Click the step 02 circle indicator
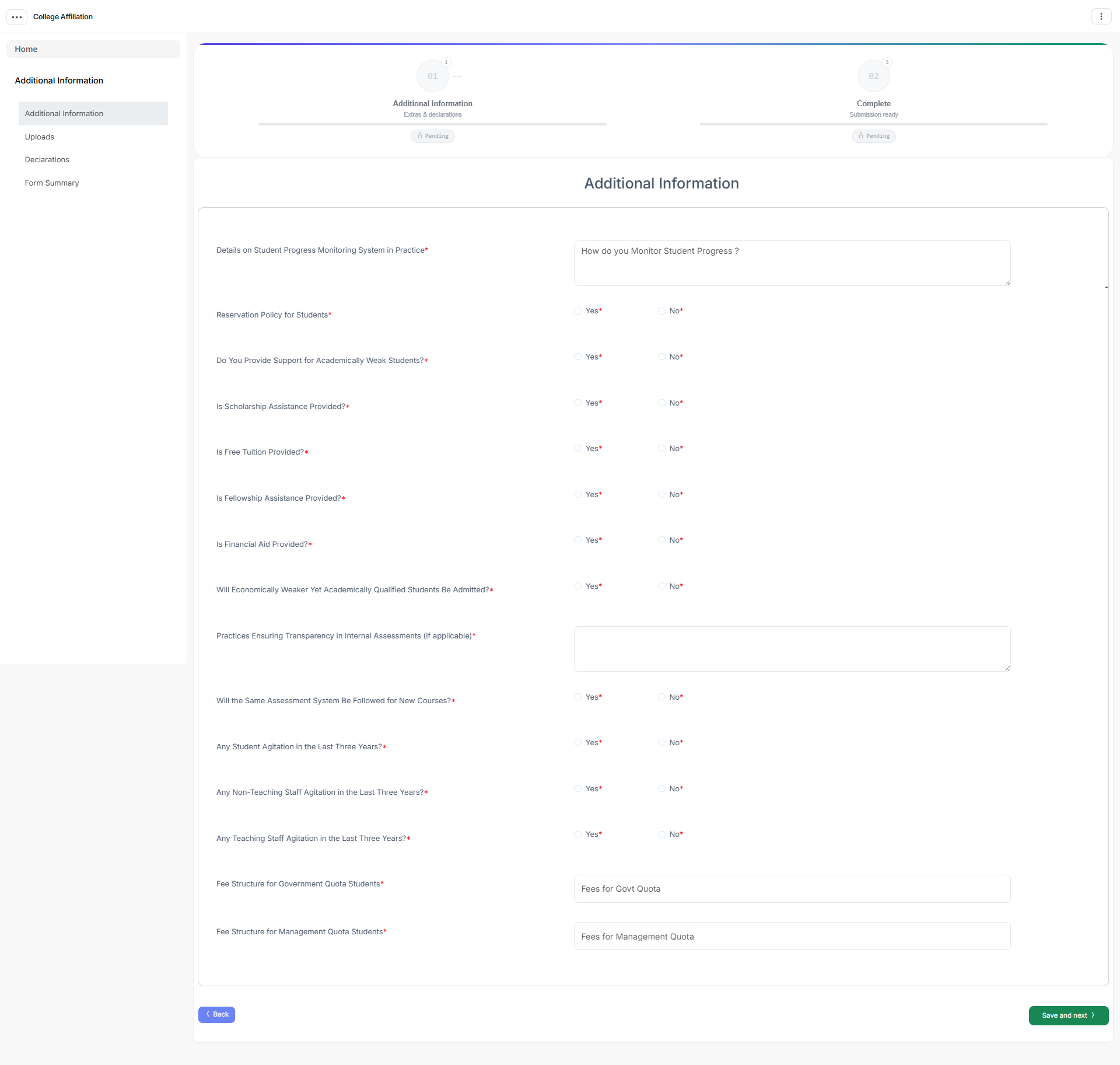The height and width of the screenshot is (1065, 1120). tap(873, 76)
